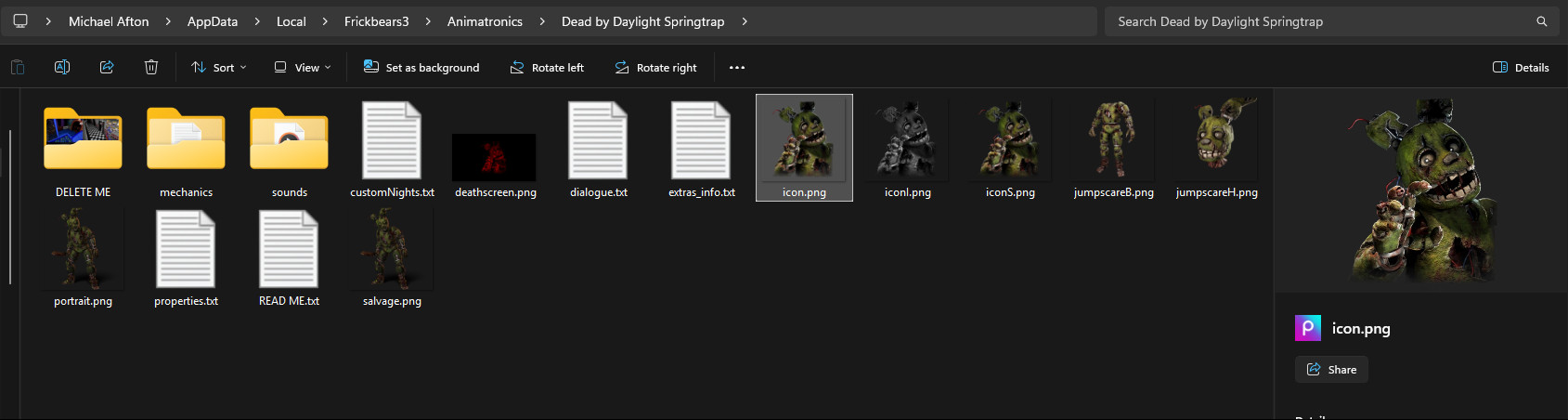Go to Animatronics in breadcrumb

coord(485,21)
